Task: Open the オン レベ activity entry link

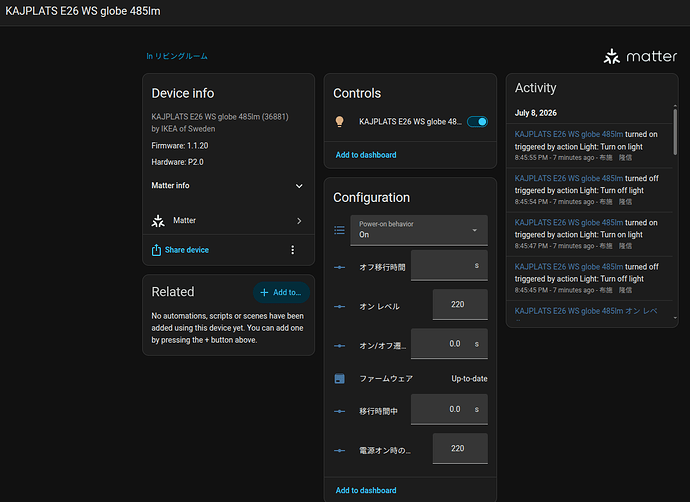Action: [586, 311]
